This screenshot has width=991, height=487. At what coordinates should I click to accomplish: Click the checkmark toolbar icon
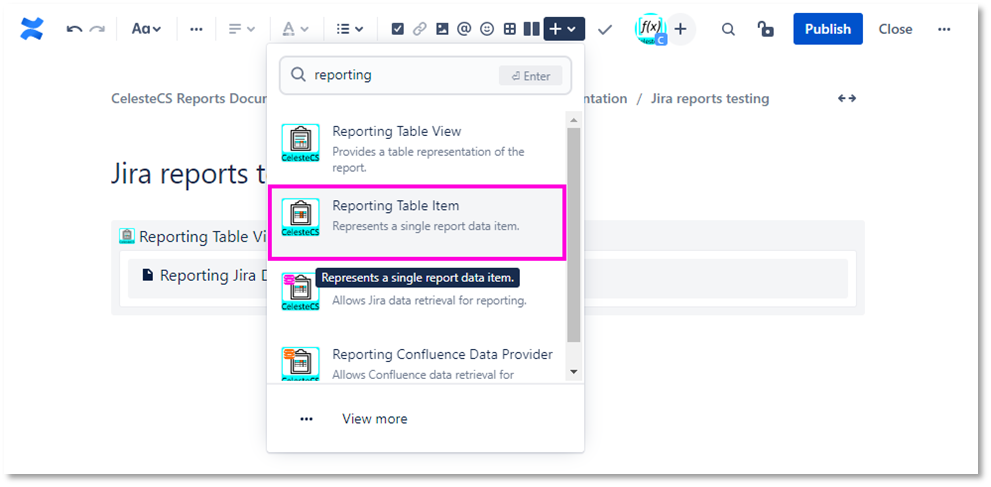point(605,29)
